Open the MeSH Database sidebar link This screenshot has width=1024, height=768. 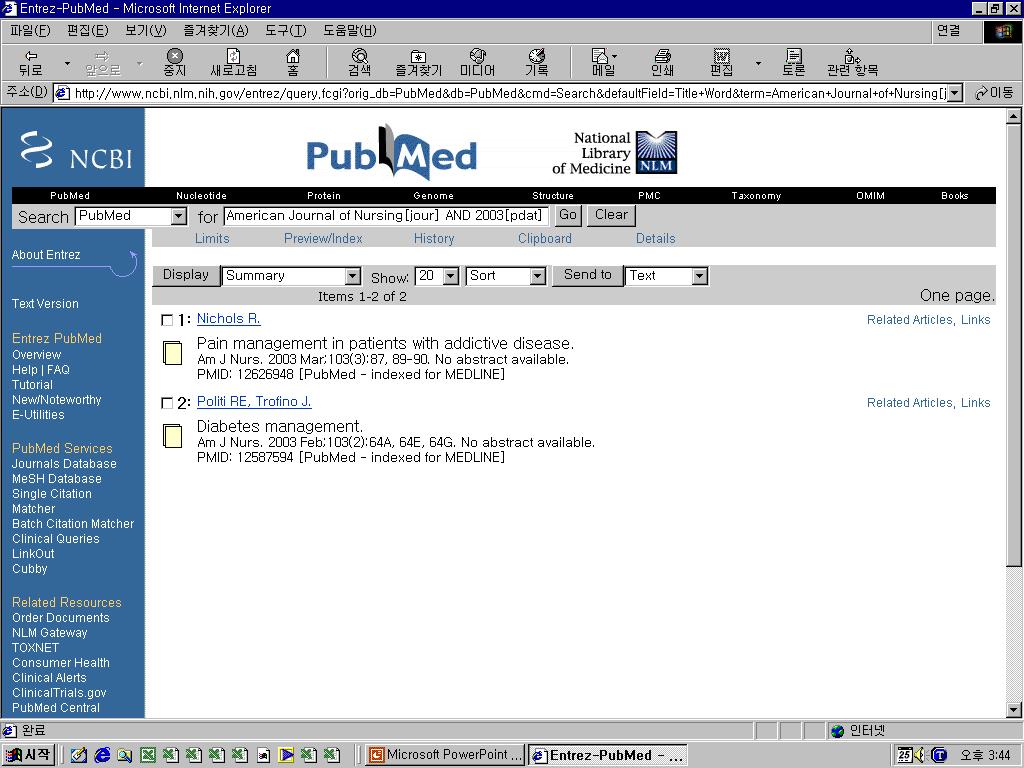point(57,479)
